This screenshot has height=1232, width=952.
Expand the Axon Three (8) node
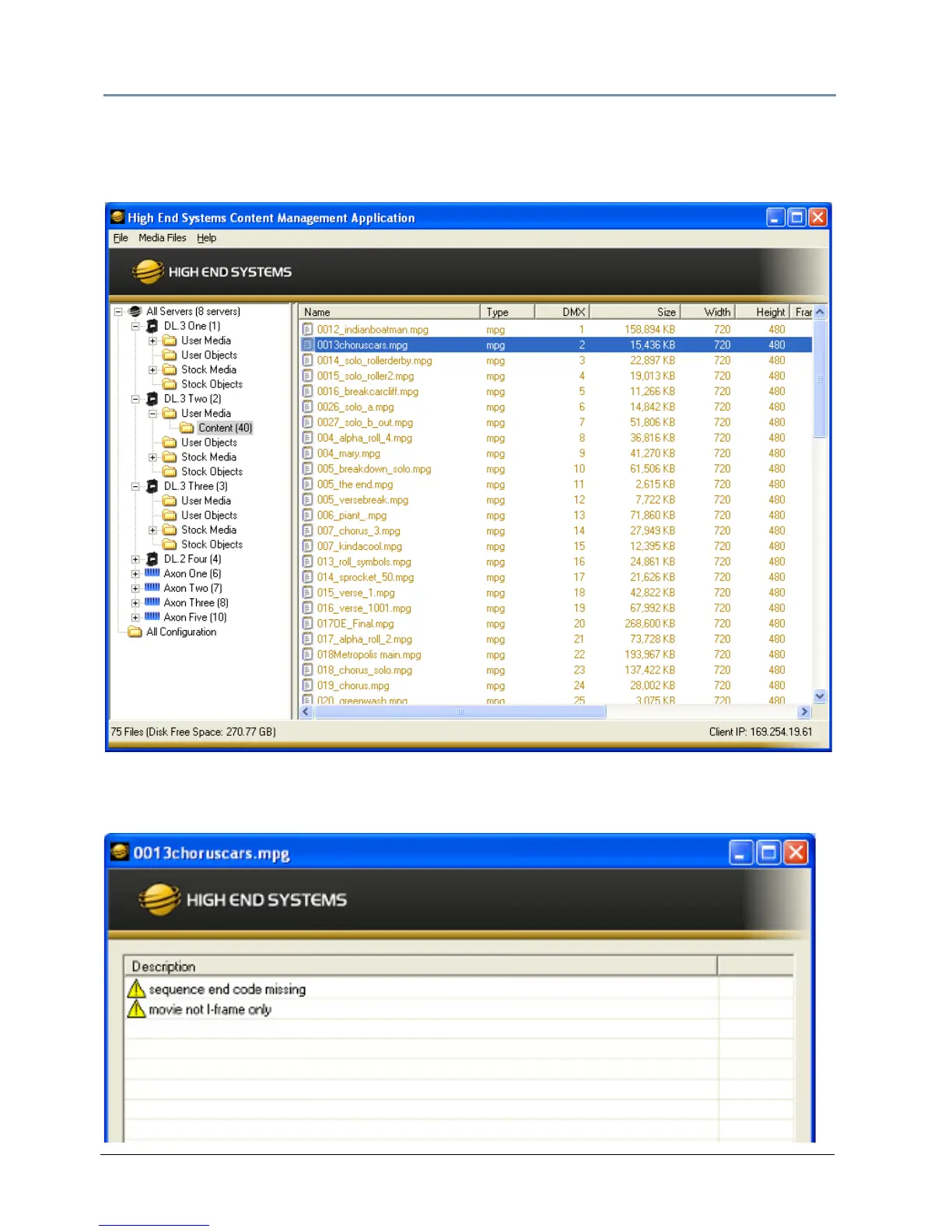(x=135, y=603)
